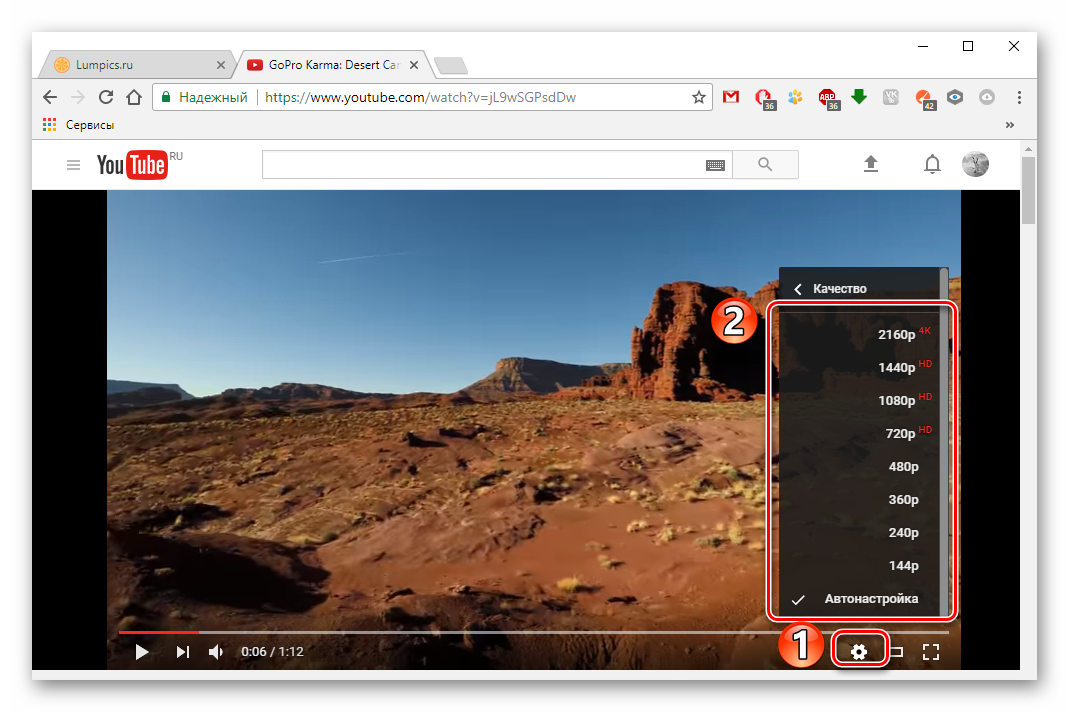Select the 144p quality option
1069x712 pixels.
tap(903, 566)
